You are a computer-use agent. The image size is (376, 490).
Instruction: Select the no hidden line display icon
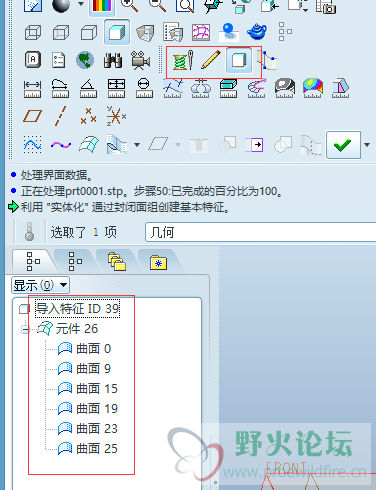(89, 32)
